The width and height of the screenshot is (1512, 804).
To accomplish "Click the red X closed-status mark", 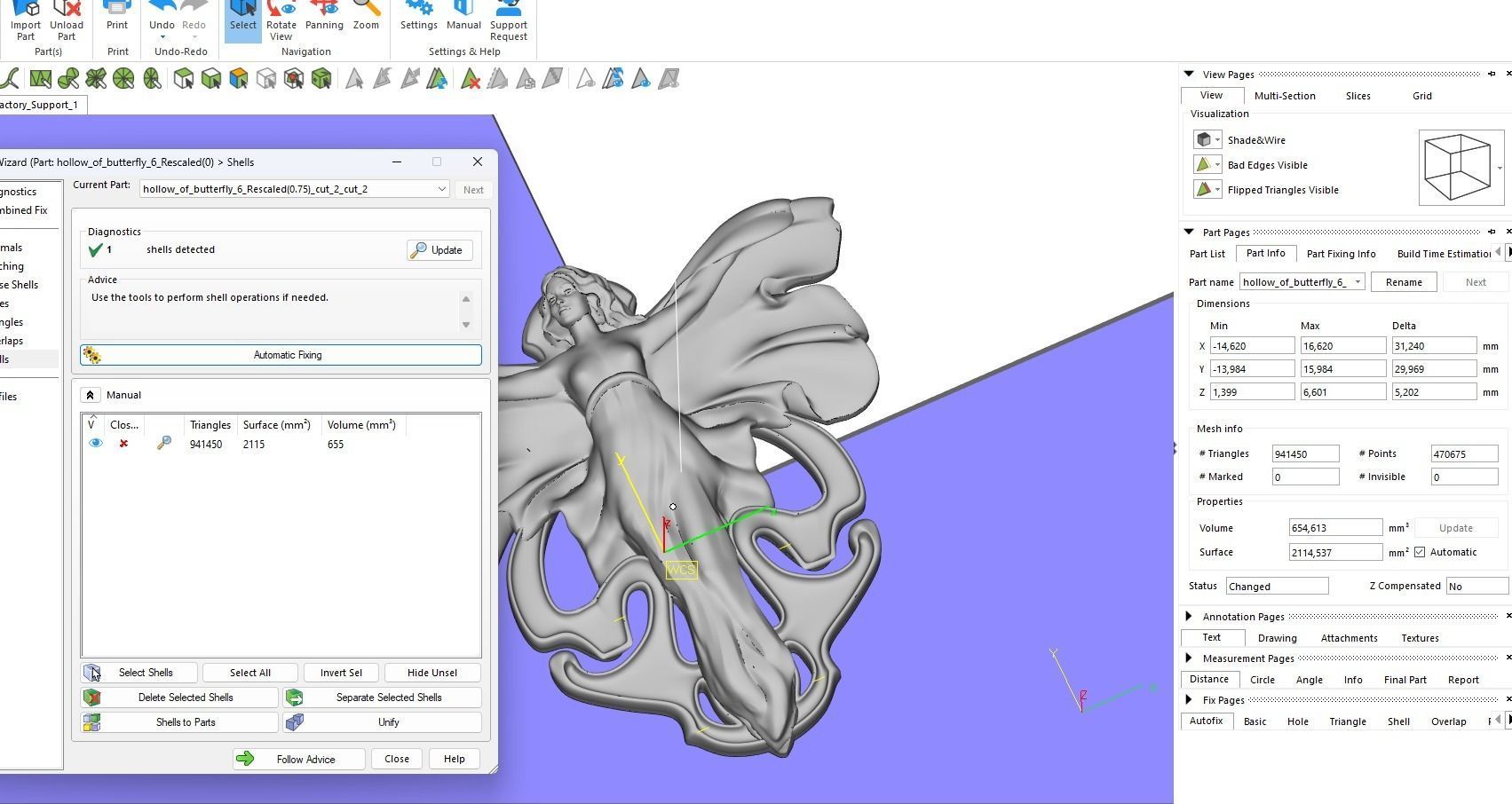I will coord(123,443).
